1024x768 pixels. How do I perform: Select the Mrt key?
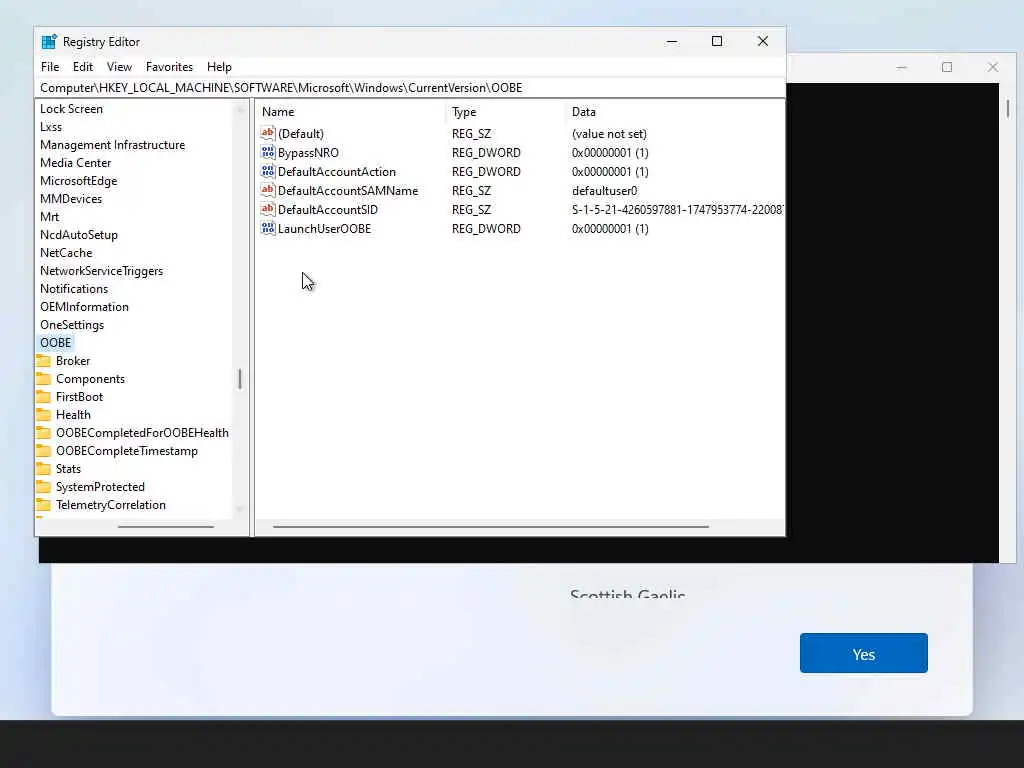pyautogui.click(x=49, y=216)
